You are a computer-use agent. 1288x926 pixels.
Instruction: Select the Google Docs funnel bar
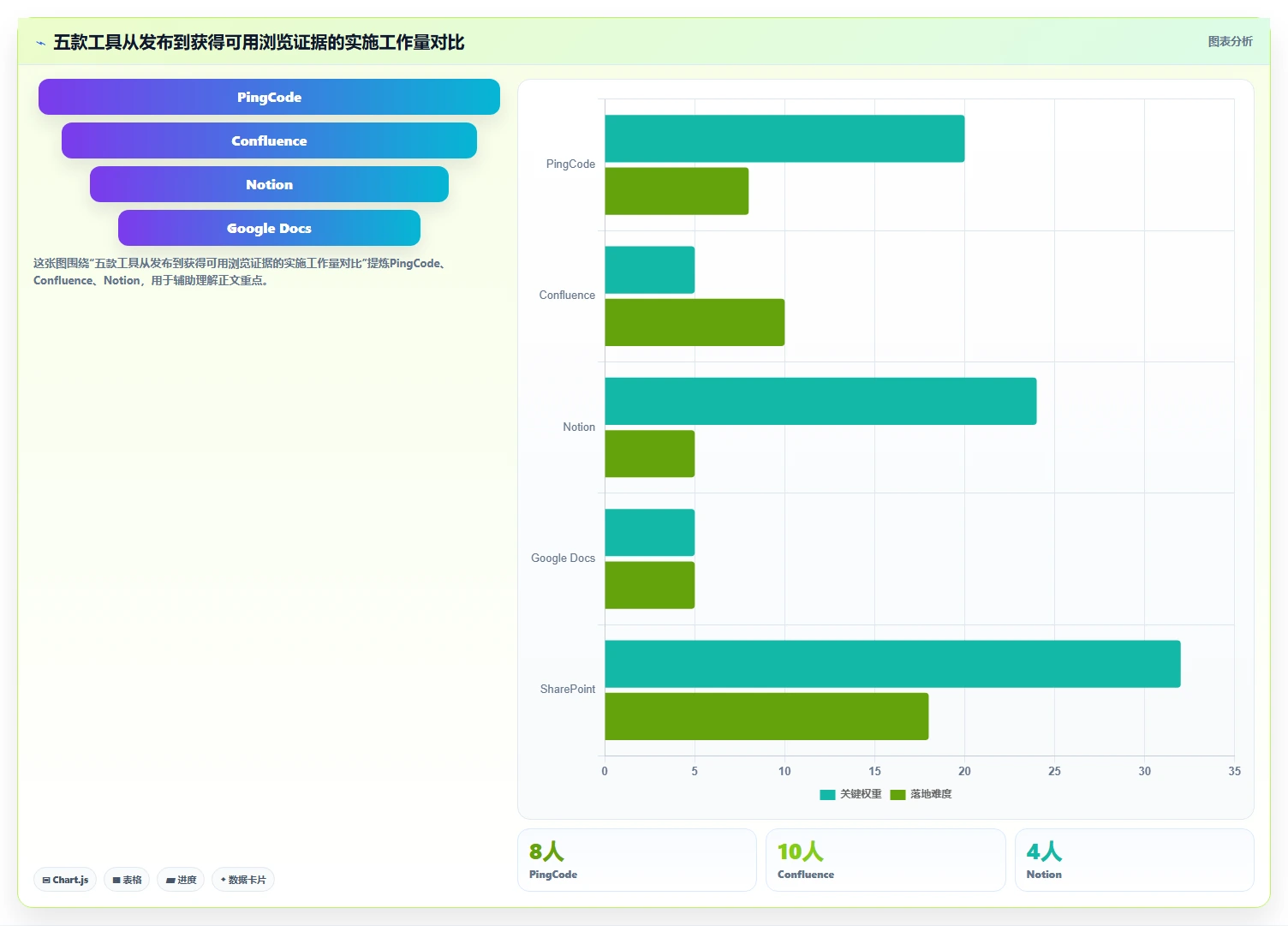pyautogui.click(x=269, y=228)
